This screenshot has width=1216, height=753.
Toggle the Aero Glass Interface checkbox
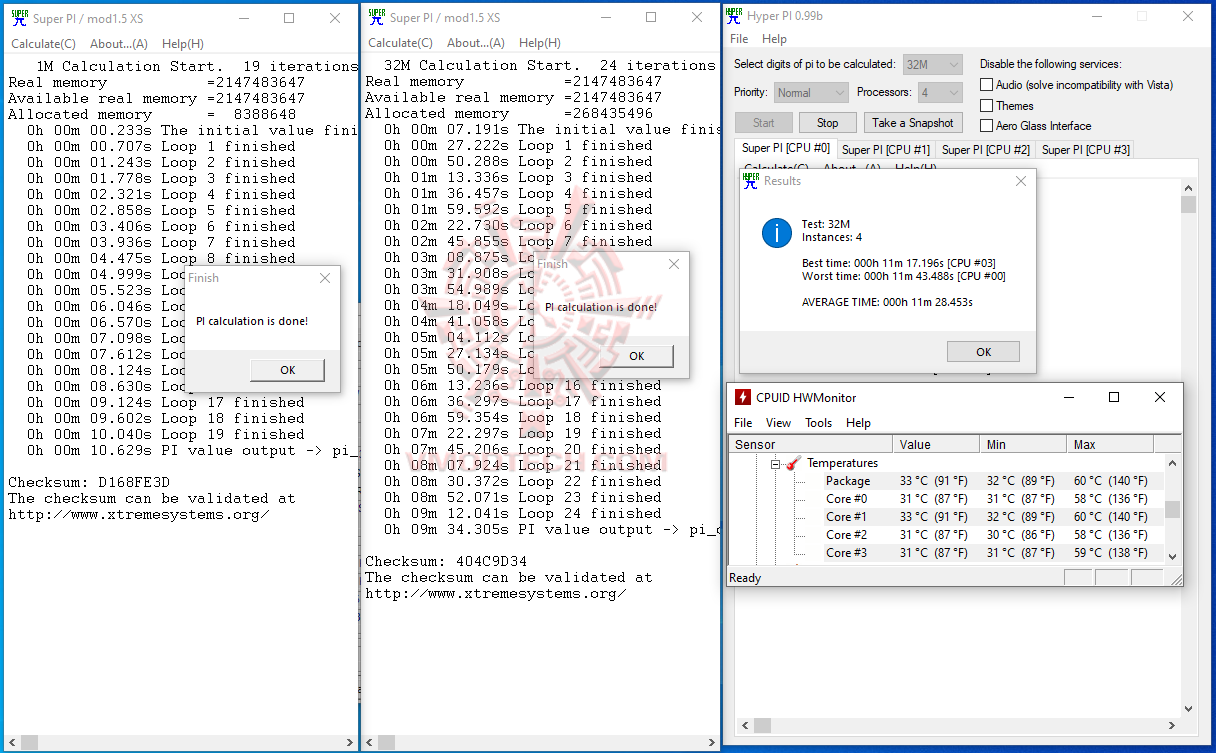[986, 126]
